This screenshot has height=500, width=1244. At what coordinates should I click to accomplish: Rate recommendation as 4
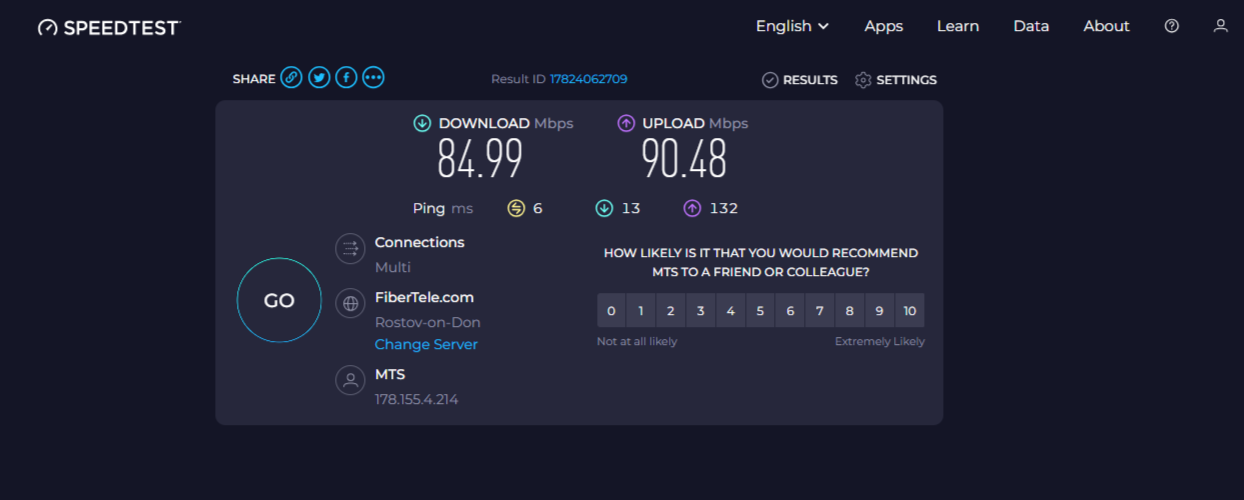(x=730, y=311)
